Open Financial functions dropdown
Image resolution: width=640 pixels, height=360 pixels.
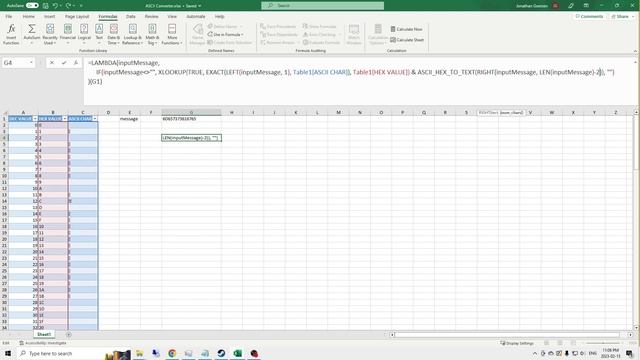click(68, 34)
